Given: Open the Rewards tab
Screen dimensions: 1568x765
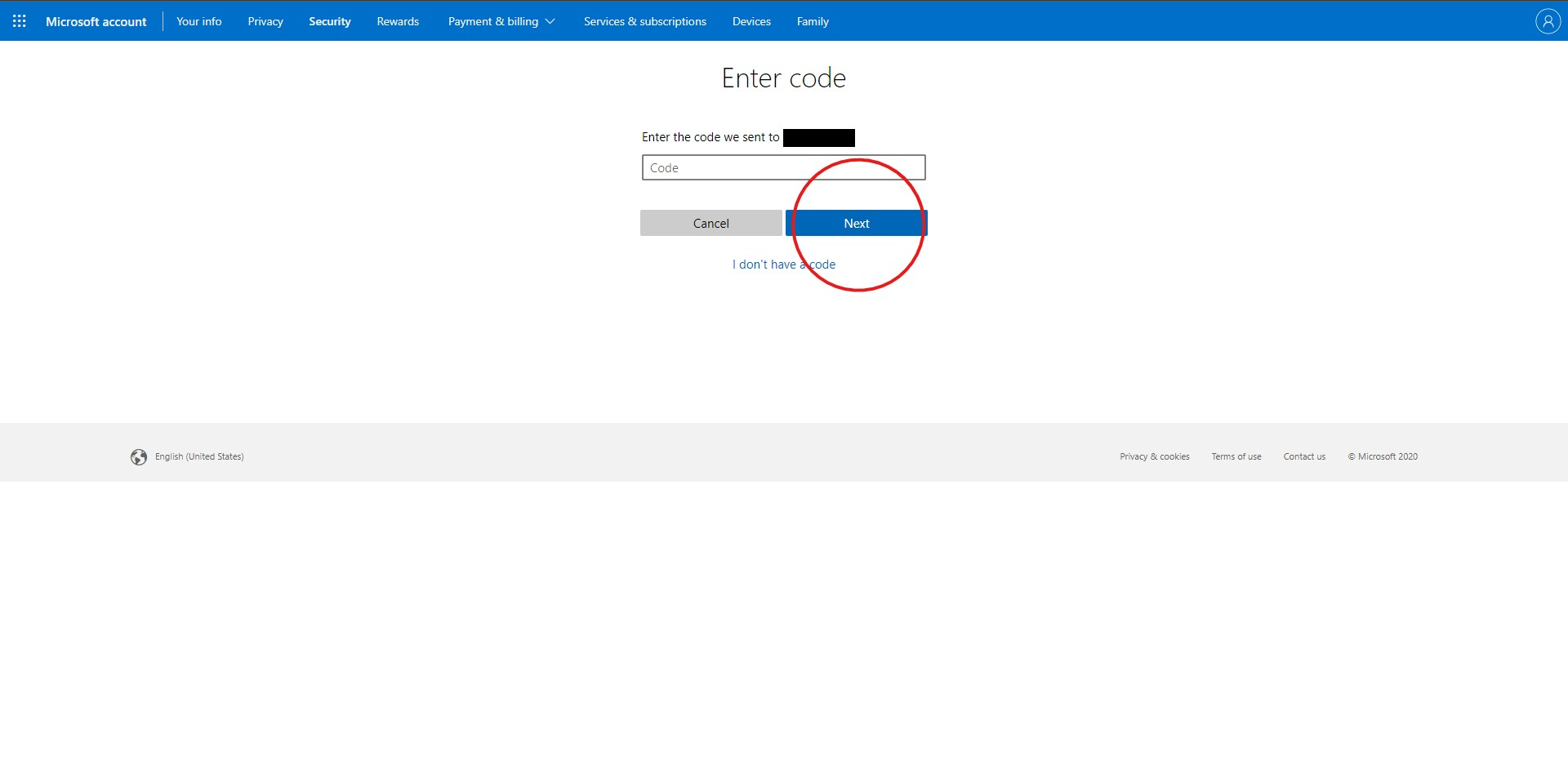Looking at the screenshot, I should click(398, 21).
